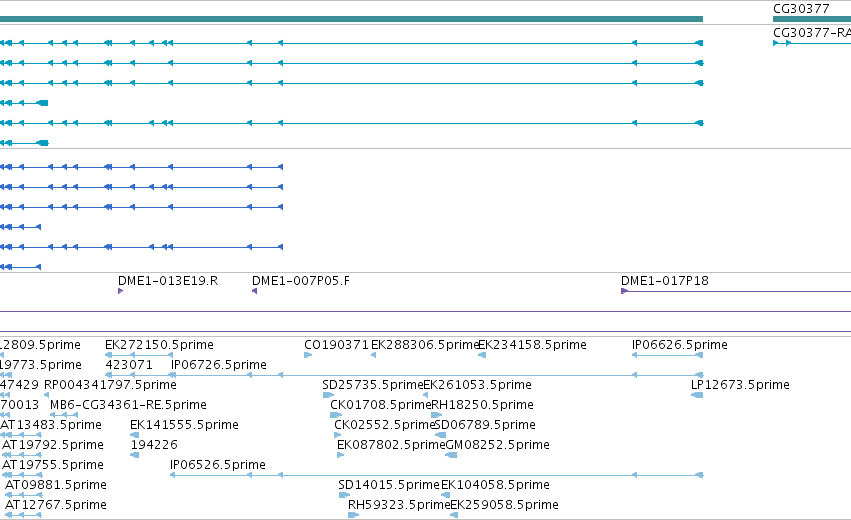The width and height of the screenshot is (851, 520).
Task: Select the IP06526.5prime label
Action: (218, 465)
